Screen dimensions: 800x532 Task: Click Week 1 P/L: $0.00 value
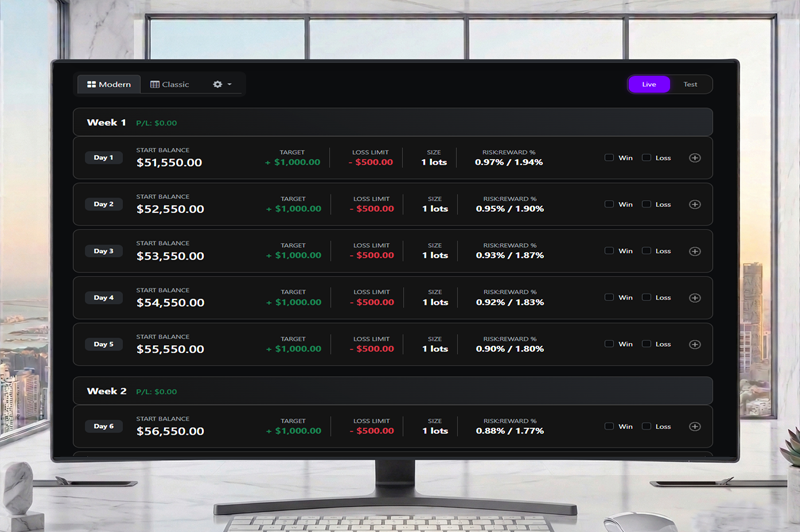(x=157, y=123)
